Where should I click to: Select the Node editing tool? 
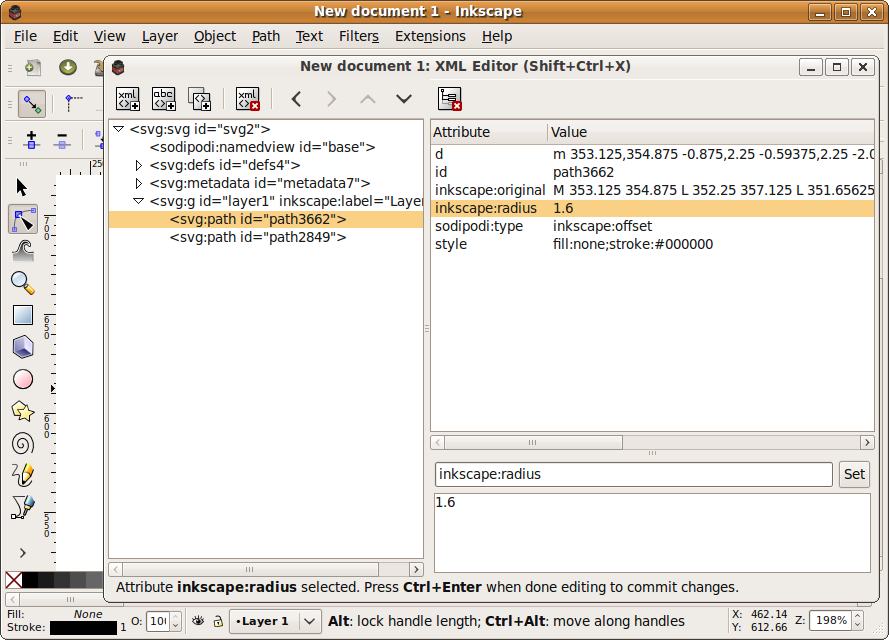(x=23, y=219)
